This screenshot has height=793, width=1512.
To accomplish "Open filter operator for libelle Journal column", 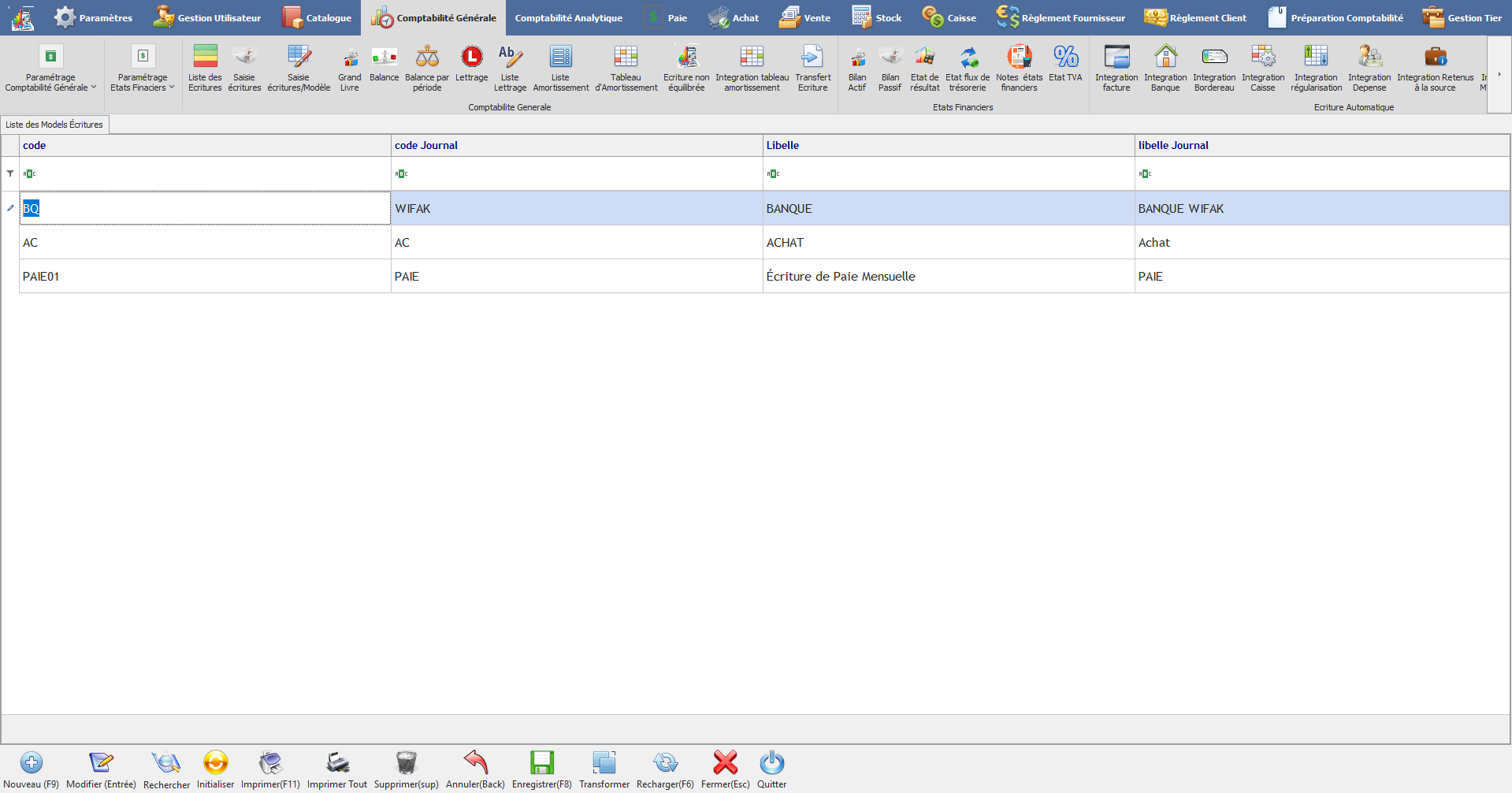I will [x=1145, y=173].
